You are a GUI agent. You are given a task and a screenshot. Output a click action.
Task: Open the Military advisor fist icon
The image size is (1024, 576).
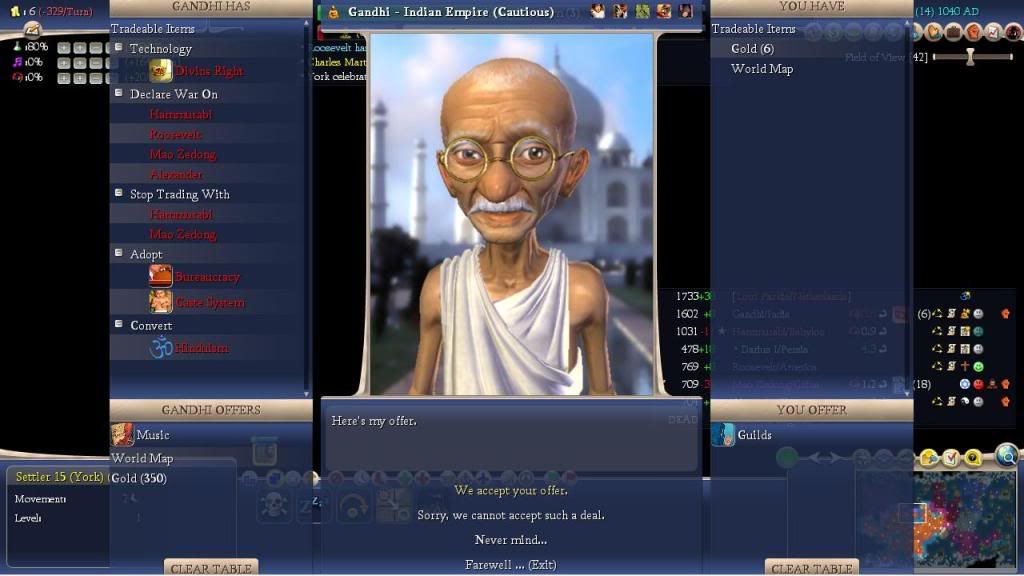(x=974, y=31)
